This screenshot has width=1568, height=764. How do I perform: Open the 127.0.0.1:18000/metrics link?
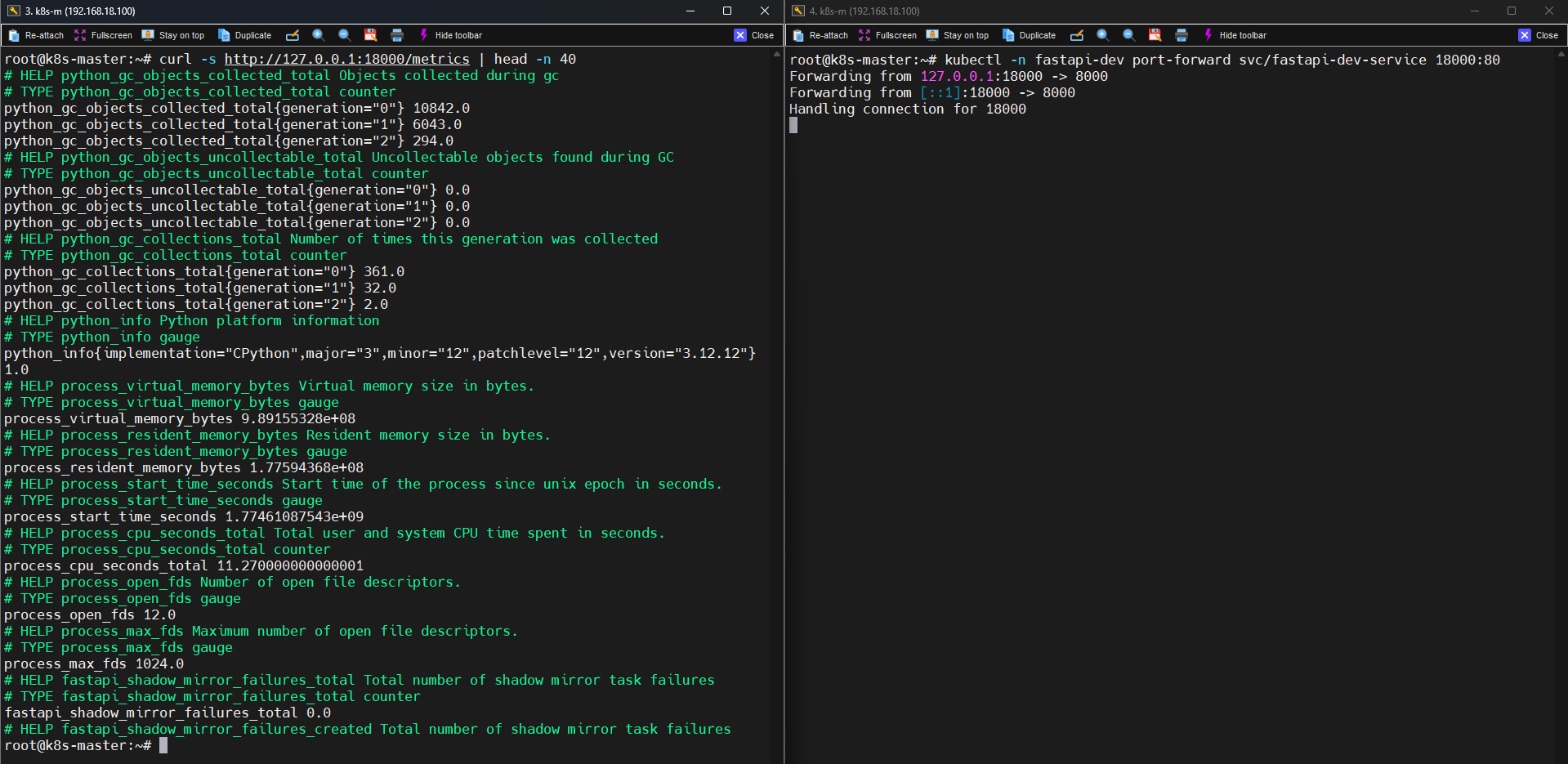pos(347,59)
